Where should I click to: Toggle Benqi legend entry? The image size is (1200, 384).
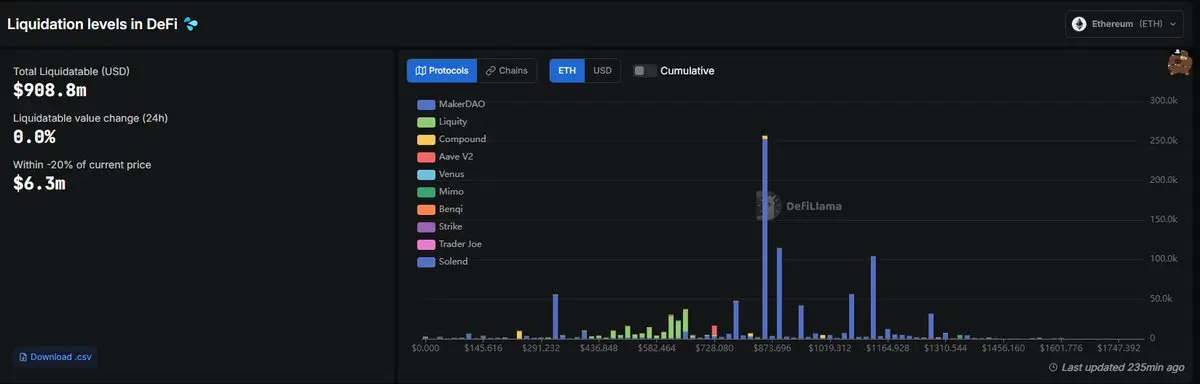tap(440, 209)
